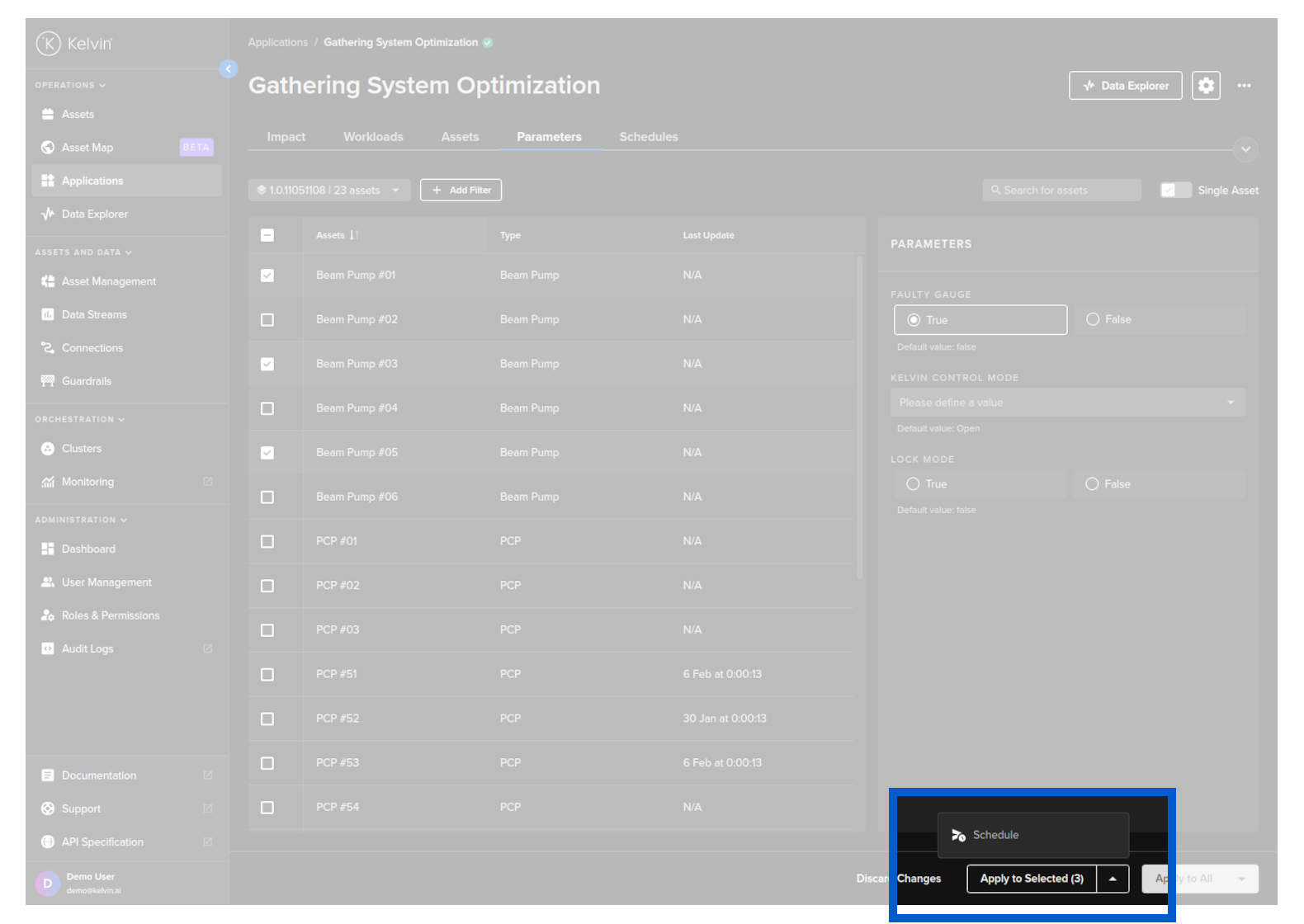The height and width of the screenshot is (924, 1304).
Task: Click the Add Filter button
Action: click(x=461, y=191)
